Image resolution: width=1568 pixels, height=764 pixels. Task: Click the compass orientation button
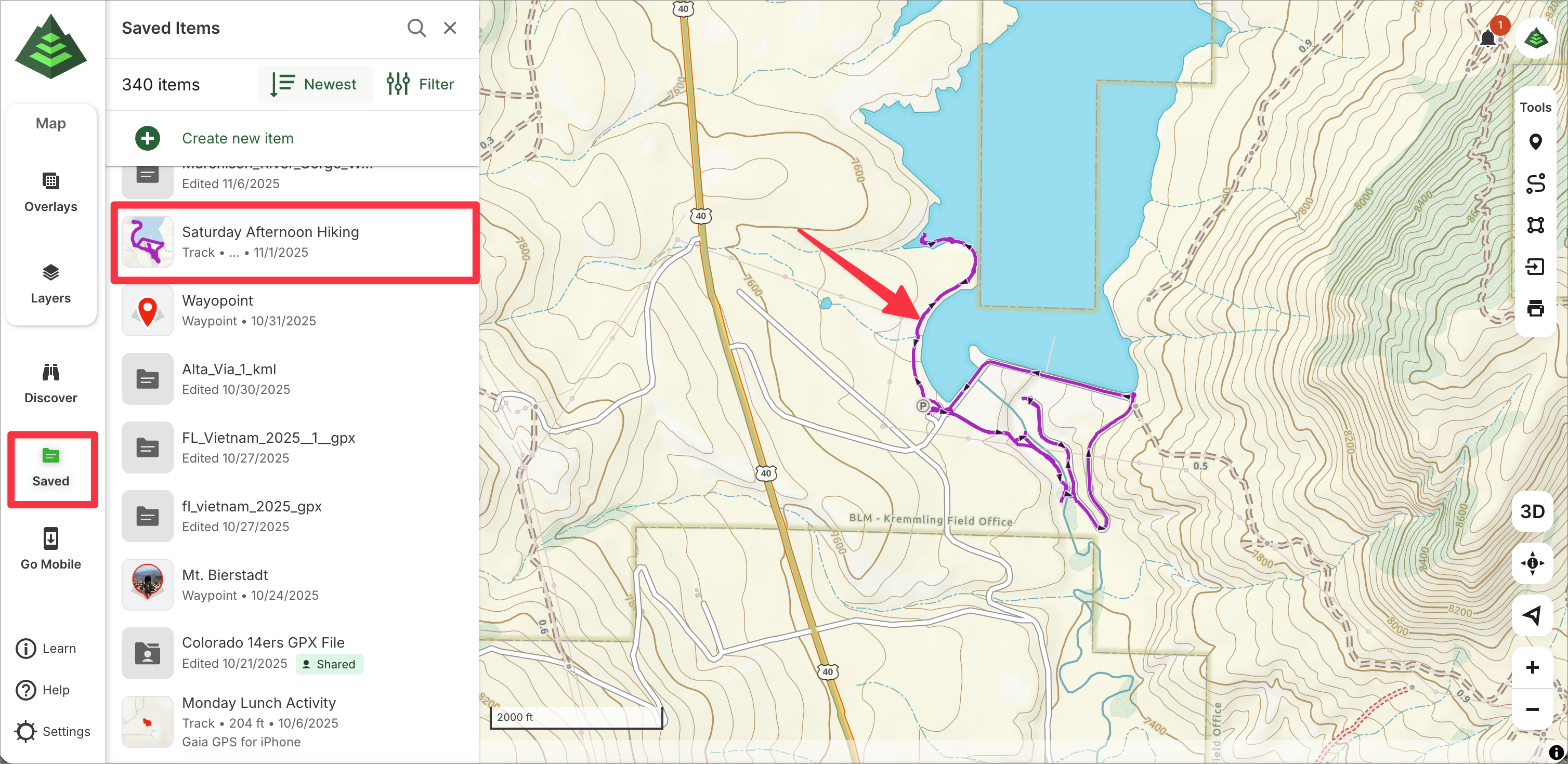click(1532, 563)
